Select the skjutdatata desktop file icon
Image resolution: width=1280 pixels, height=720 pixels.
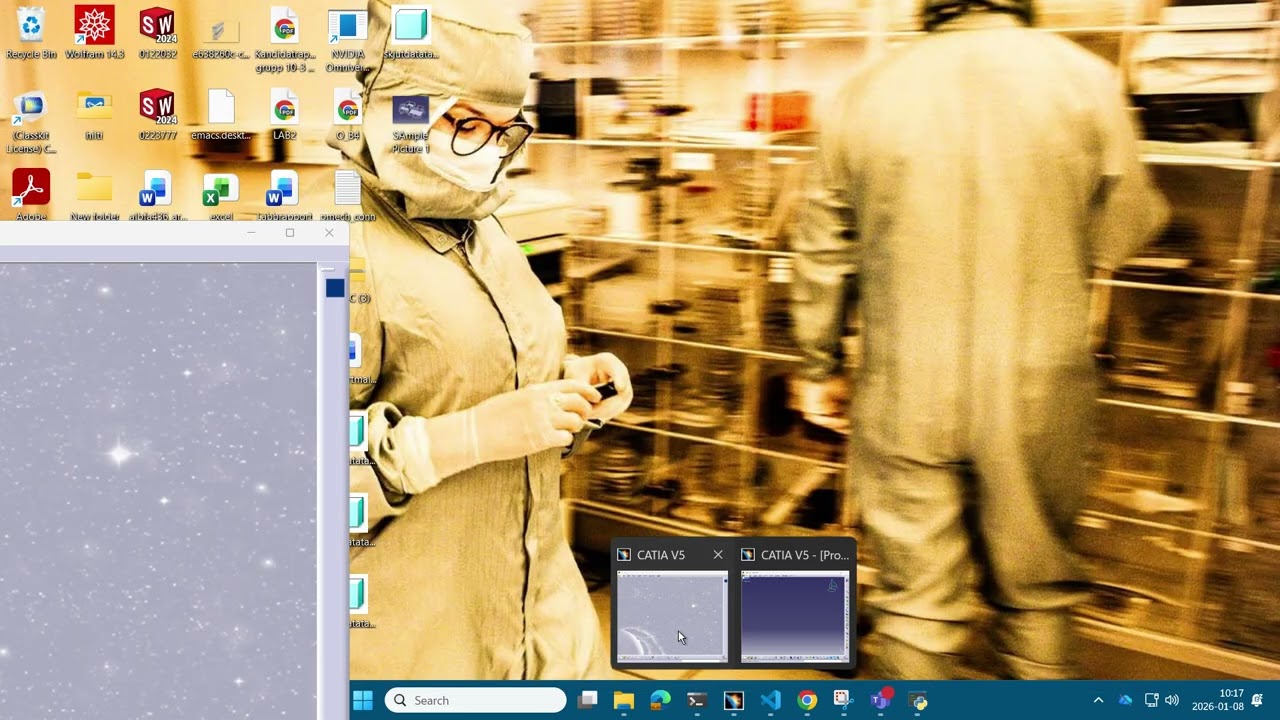tap(410, 32)
